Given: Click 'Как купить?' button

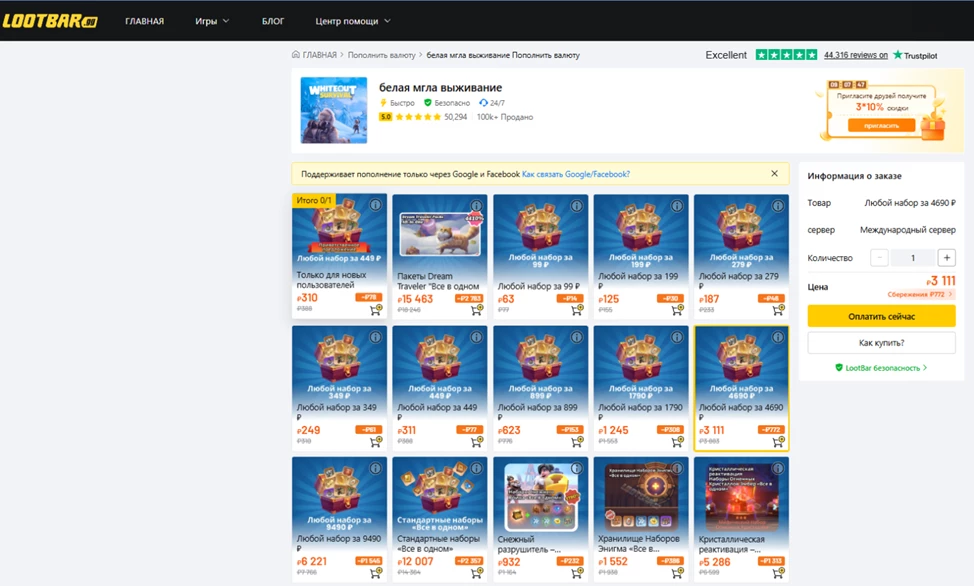Looking at the screenshot, I should pos(881,342).
